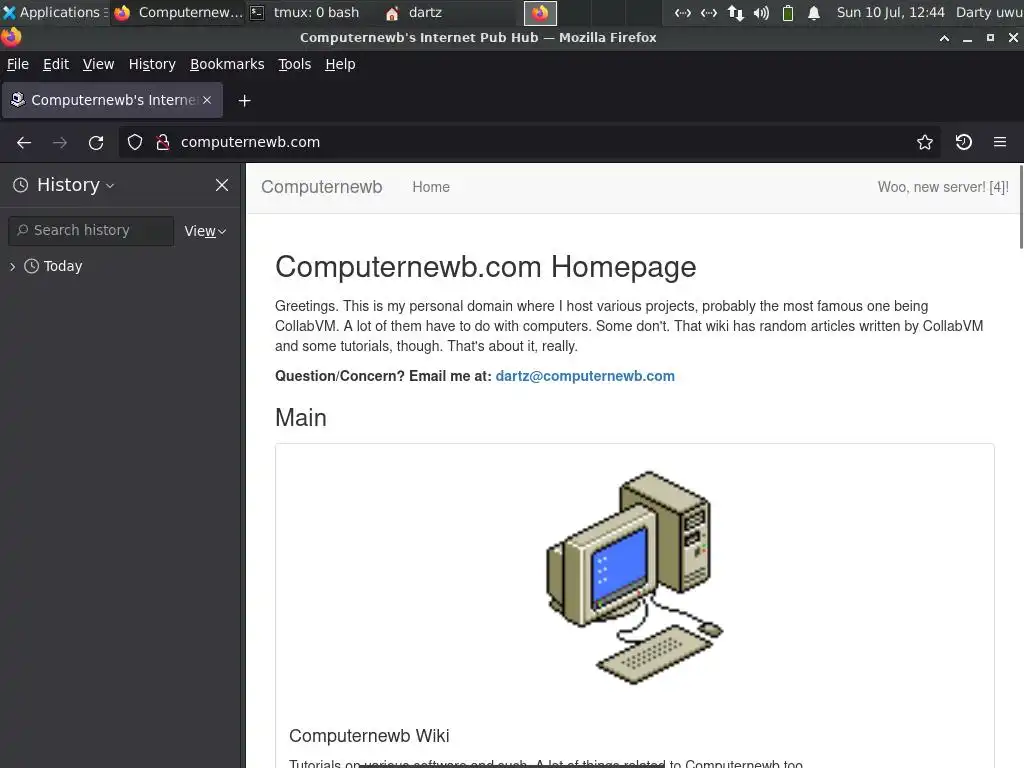Click the forward navigation arrow
Image resolution: width=1024 pixels, height=768 pixels.
click(x=59, y=142)
